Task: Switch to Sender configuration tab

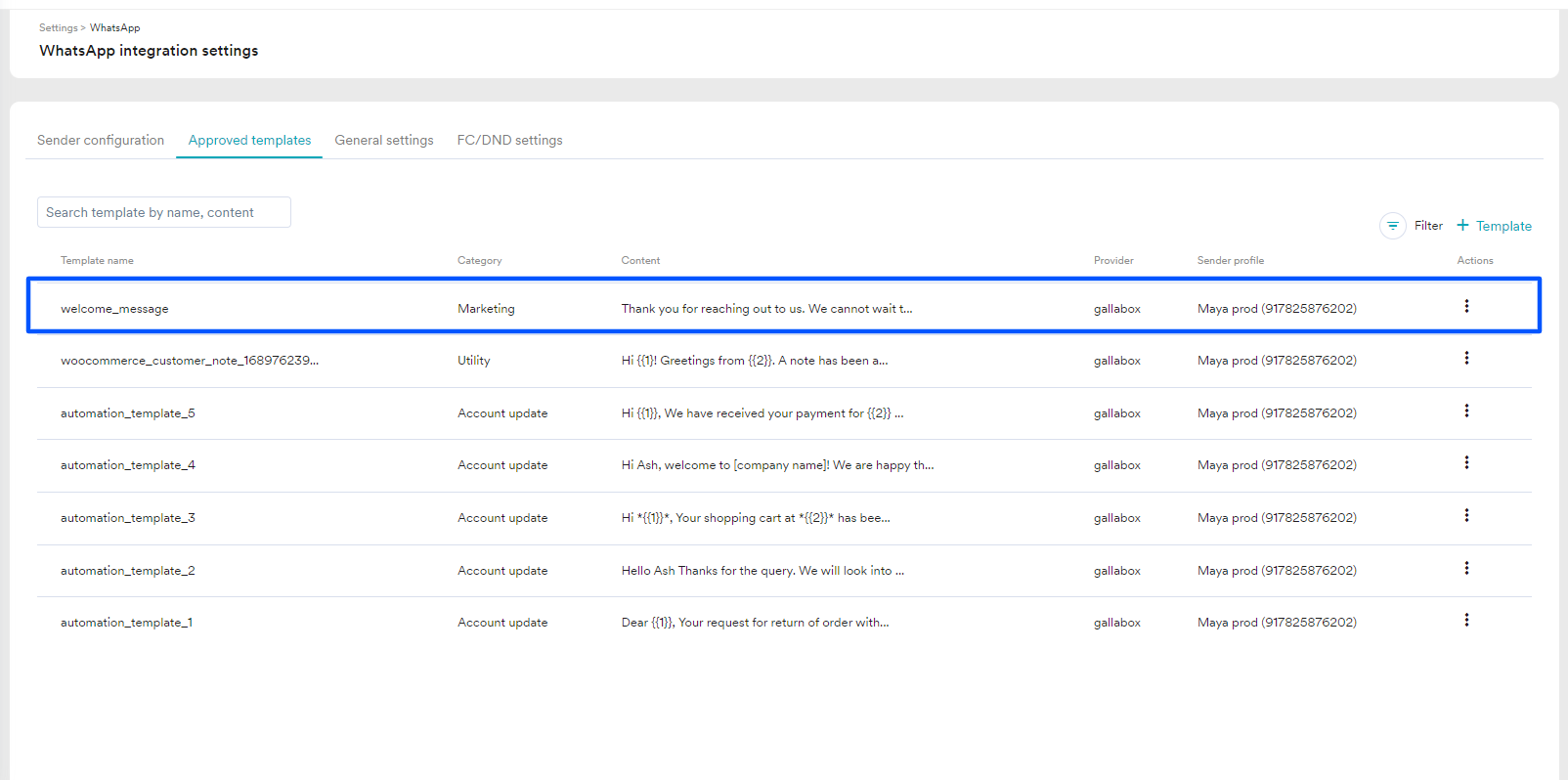Action: tap(101, 141)
